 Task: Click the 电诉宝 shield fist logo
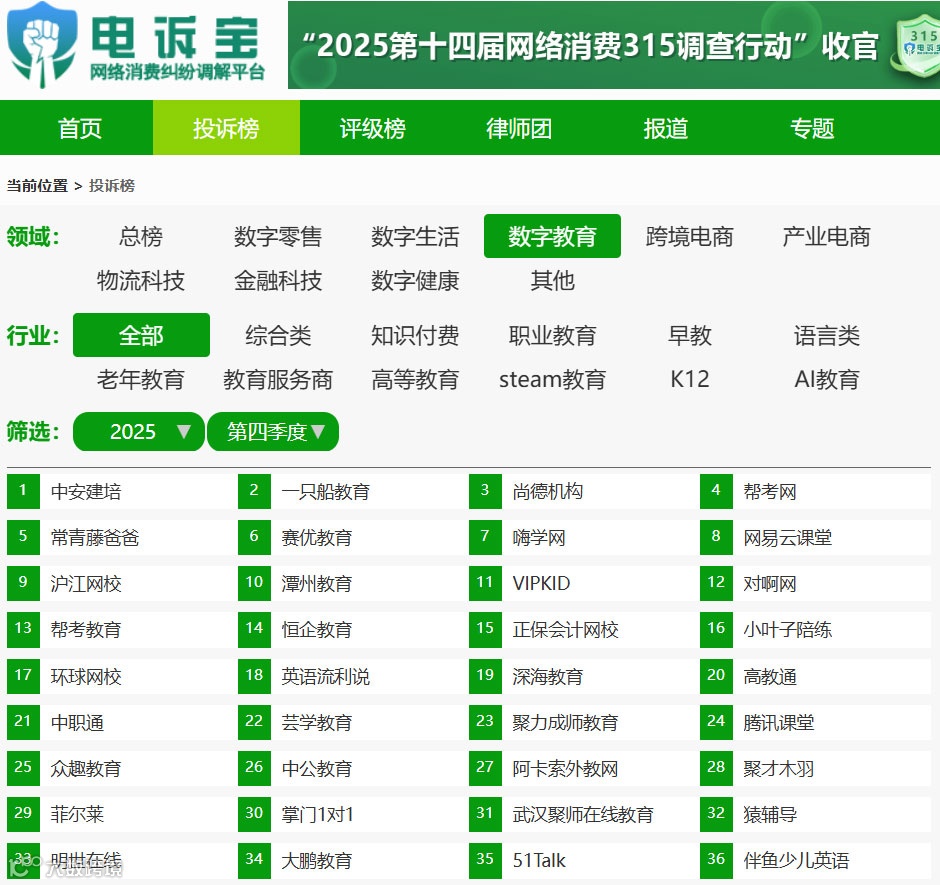[42, 45]
